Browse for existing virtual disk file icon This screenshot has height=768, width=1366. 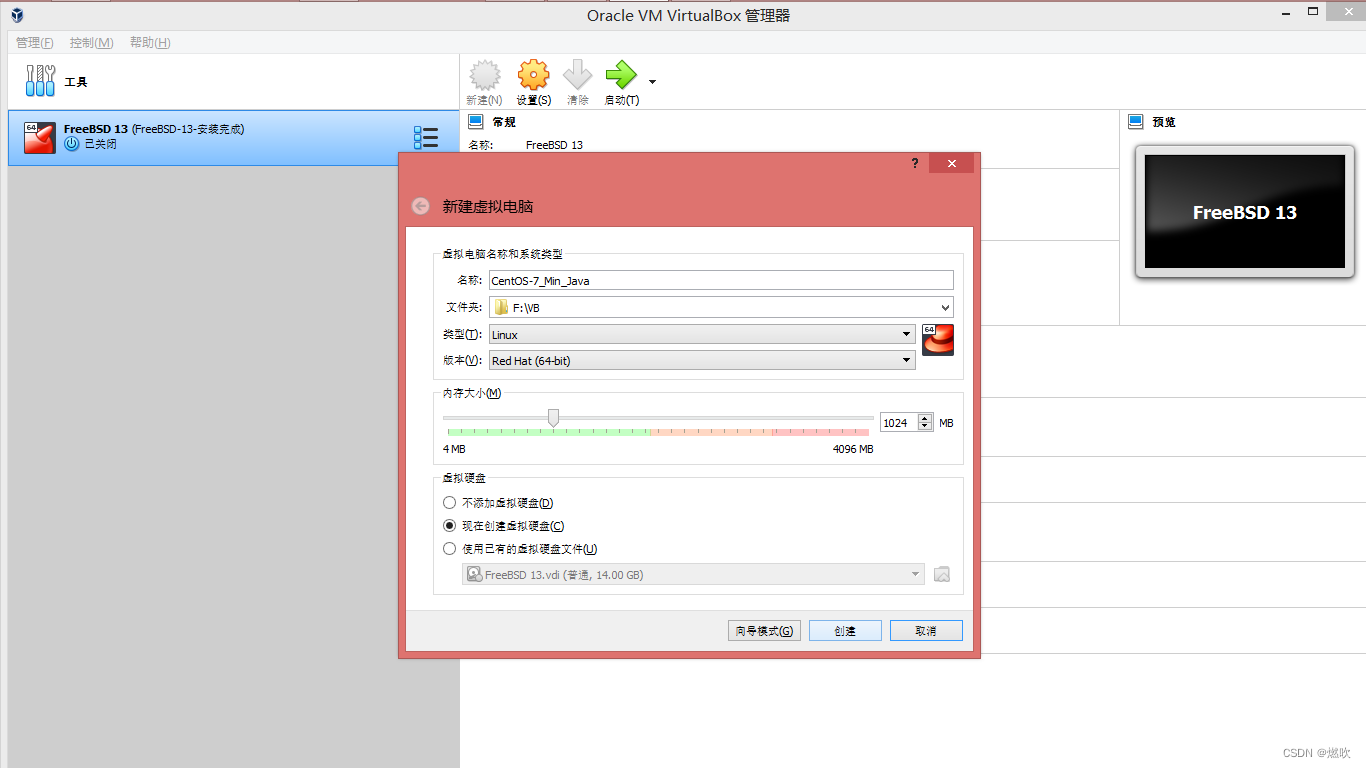941,574
